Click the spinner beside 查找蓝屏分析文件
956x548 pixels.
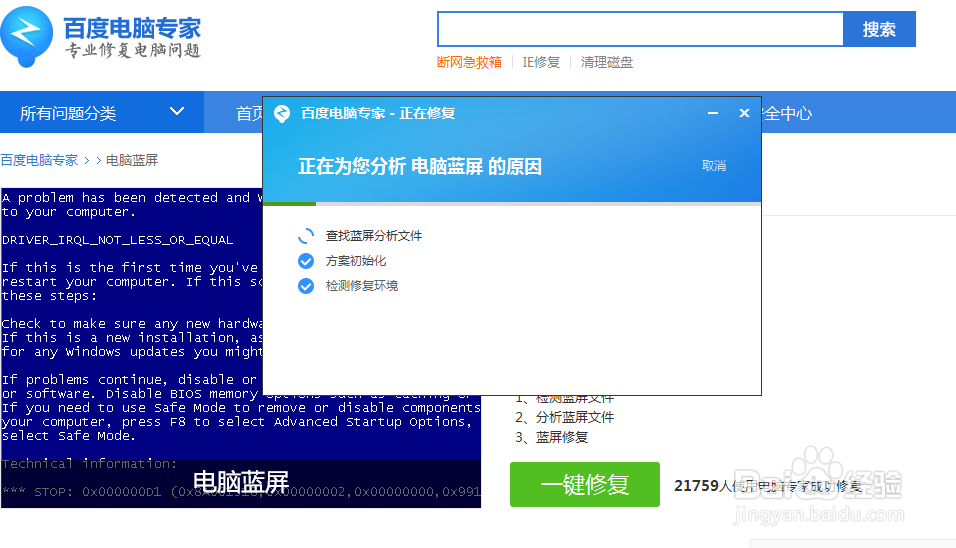point(306,236)
